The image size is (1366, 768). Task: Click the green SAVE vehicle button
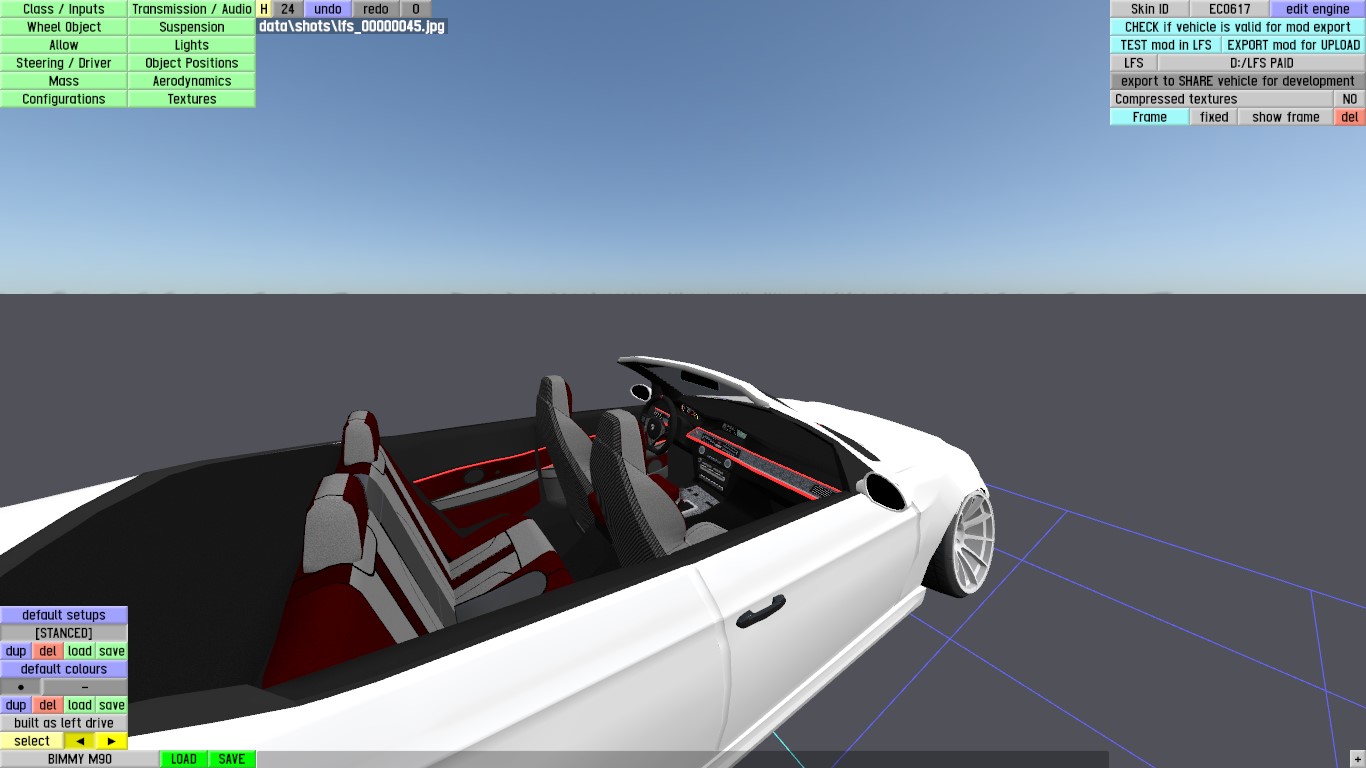[232, 759]
